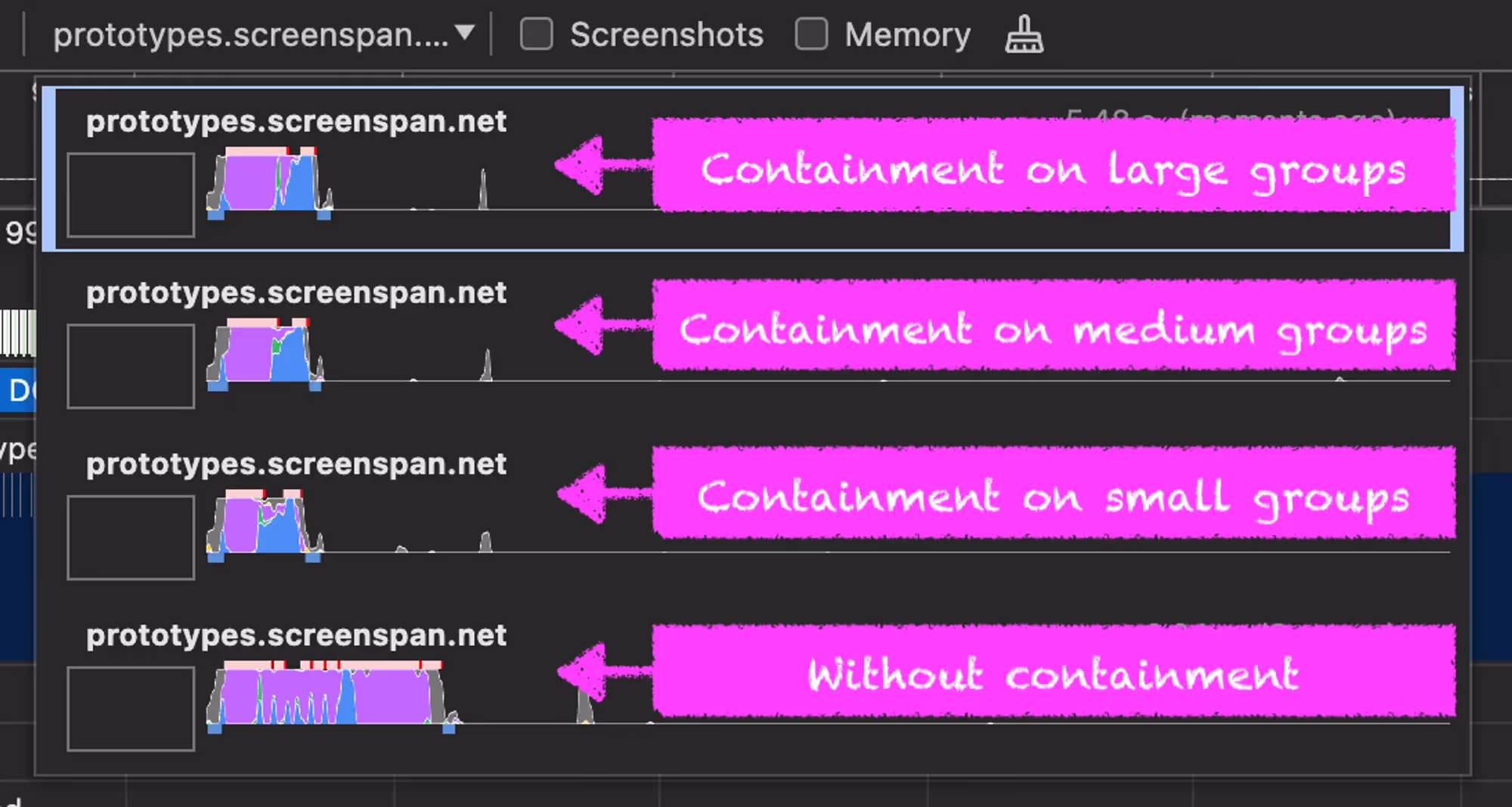
Task: Click the empty screenshot thumbnail of third recording
Action: 131,538
